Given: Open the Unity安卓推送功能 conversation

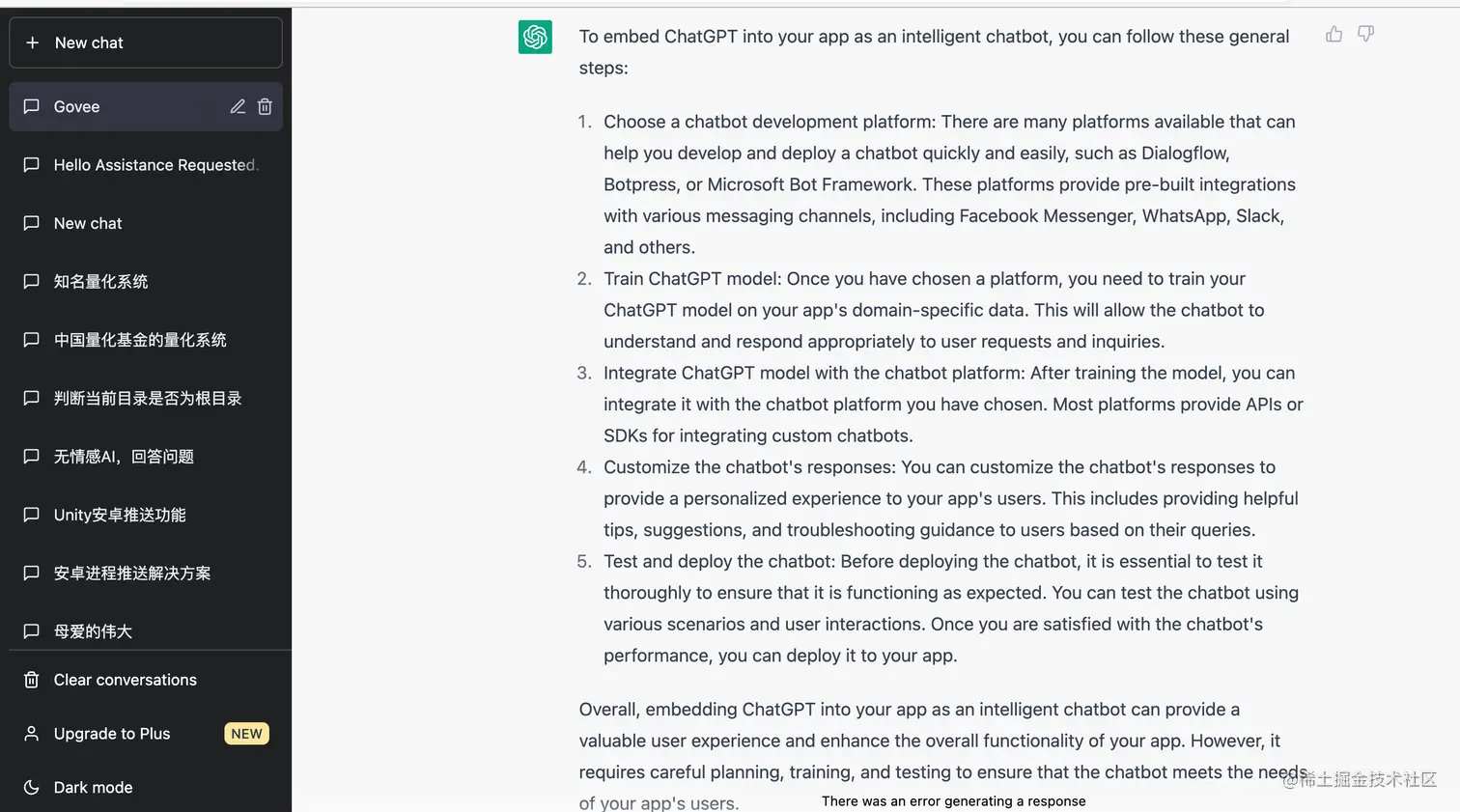Looking at the screenshot, I should [120, 515].
